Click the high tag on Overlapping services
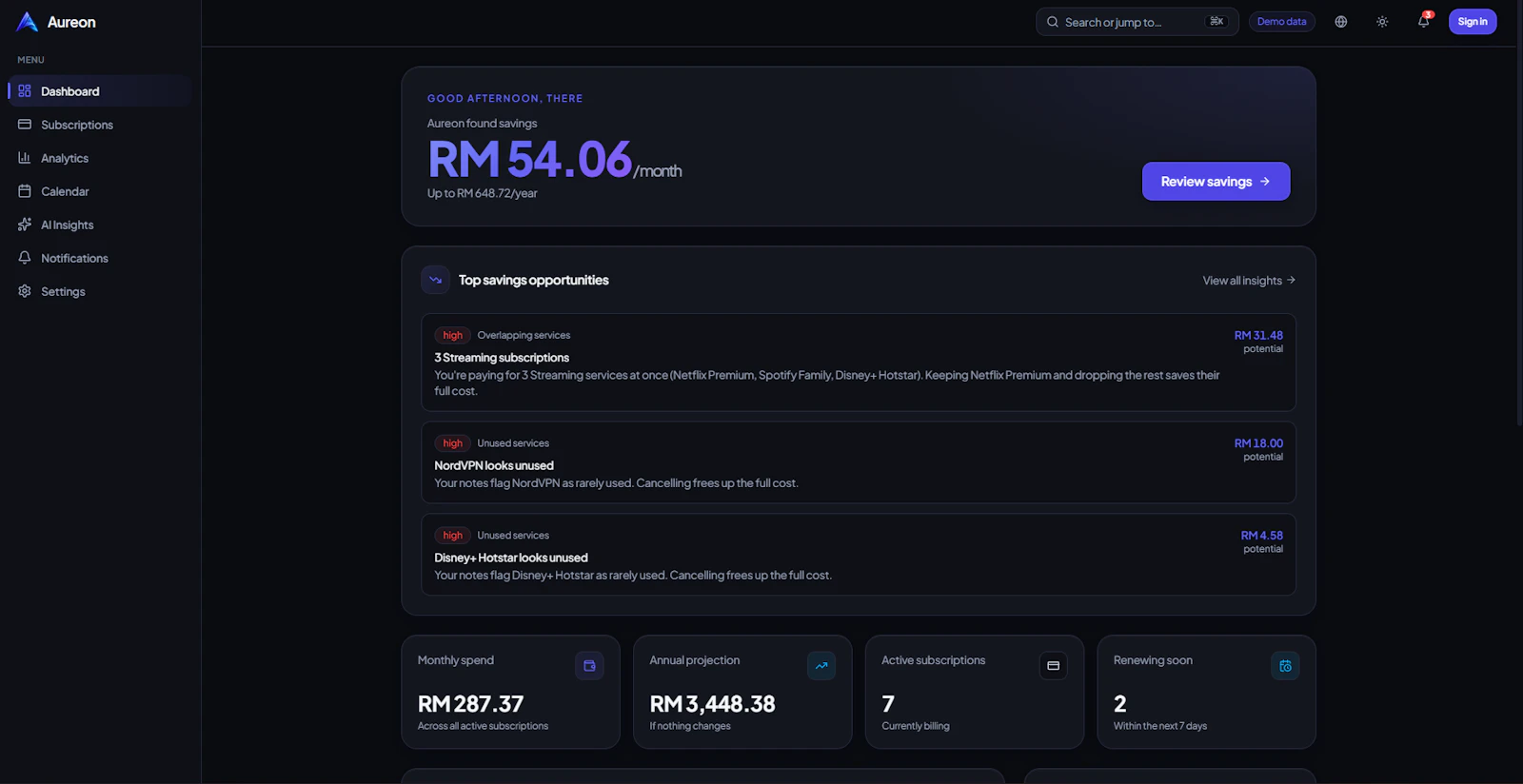1523x784 pixels. 452,336
